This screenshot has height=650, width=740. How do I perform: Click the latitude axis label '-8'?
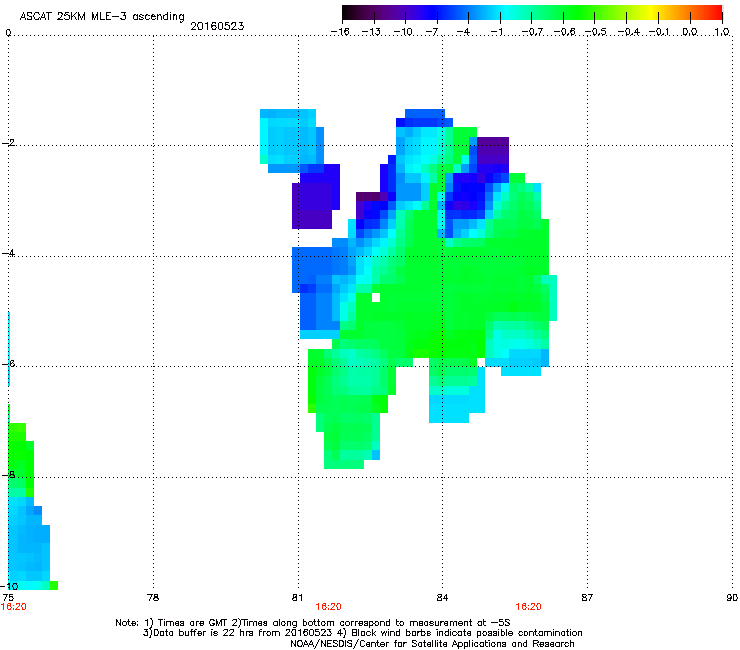(x=8, y=474)
